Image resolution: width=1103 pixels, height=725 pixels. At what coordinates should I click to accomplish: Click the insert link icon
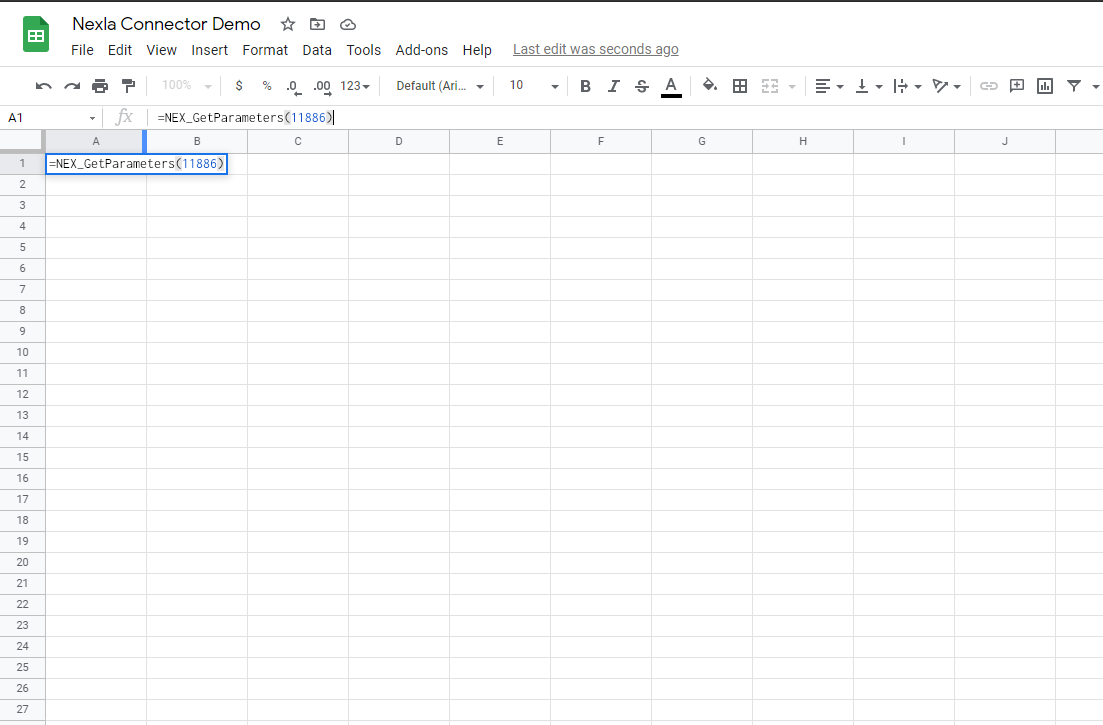tap(988, 86)
